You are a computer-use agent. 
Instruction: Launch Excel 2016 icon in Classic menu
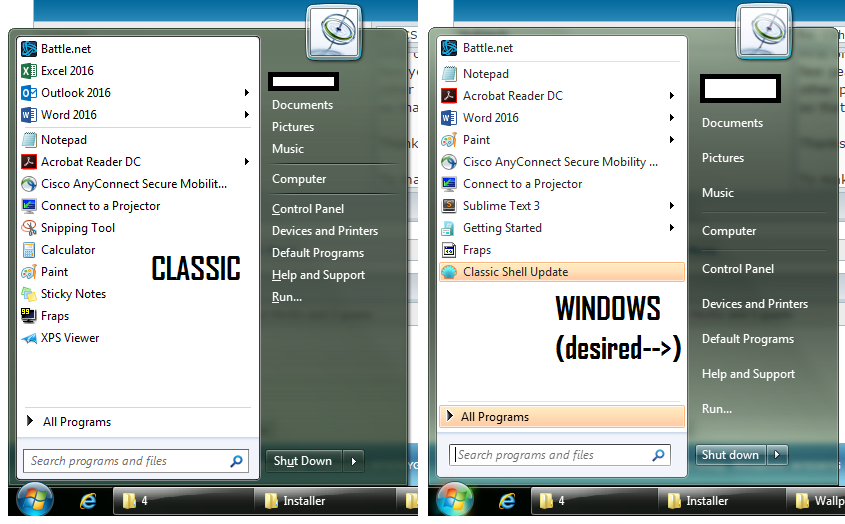29,71
